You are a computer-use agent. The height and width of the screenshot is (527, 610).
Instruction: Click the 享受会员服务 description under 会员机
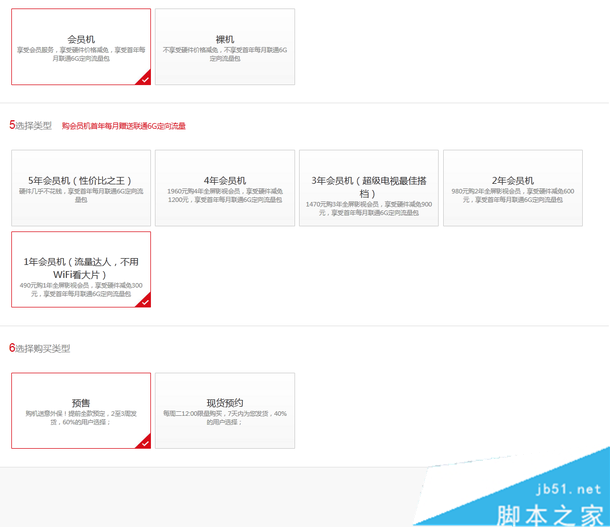coord(81,54)
